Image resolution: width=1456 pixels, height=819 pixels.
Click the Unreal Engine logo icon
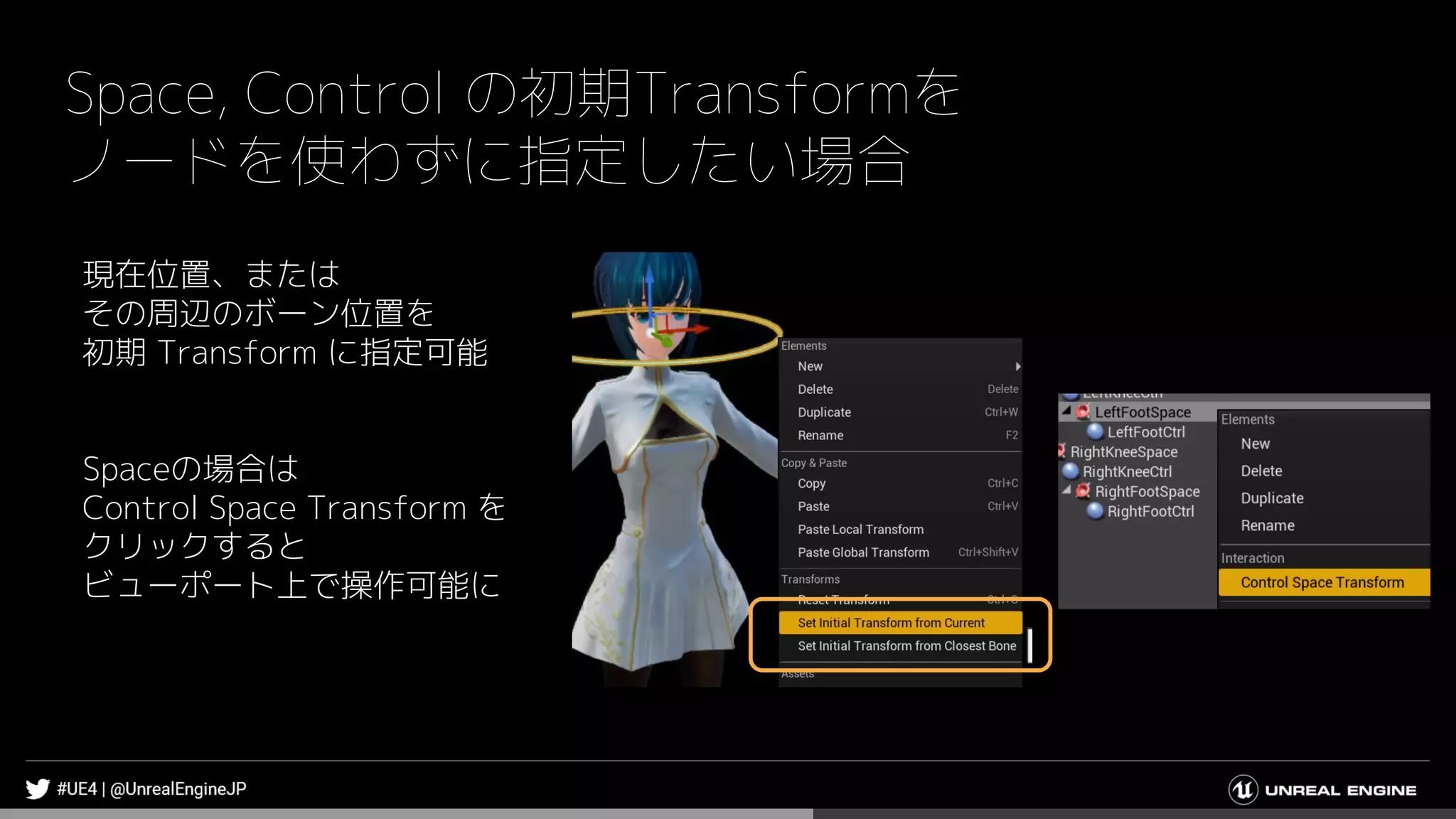click(x=1243, y=790)
